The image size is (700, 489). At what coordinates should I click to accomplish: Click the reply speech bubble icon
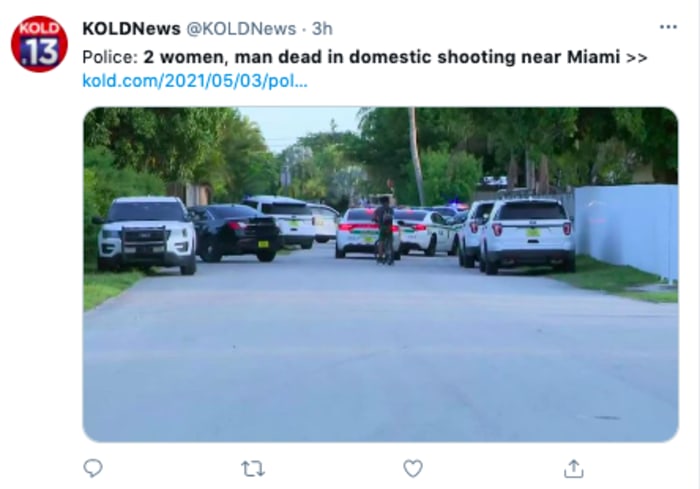click(93, 468)
